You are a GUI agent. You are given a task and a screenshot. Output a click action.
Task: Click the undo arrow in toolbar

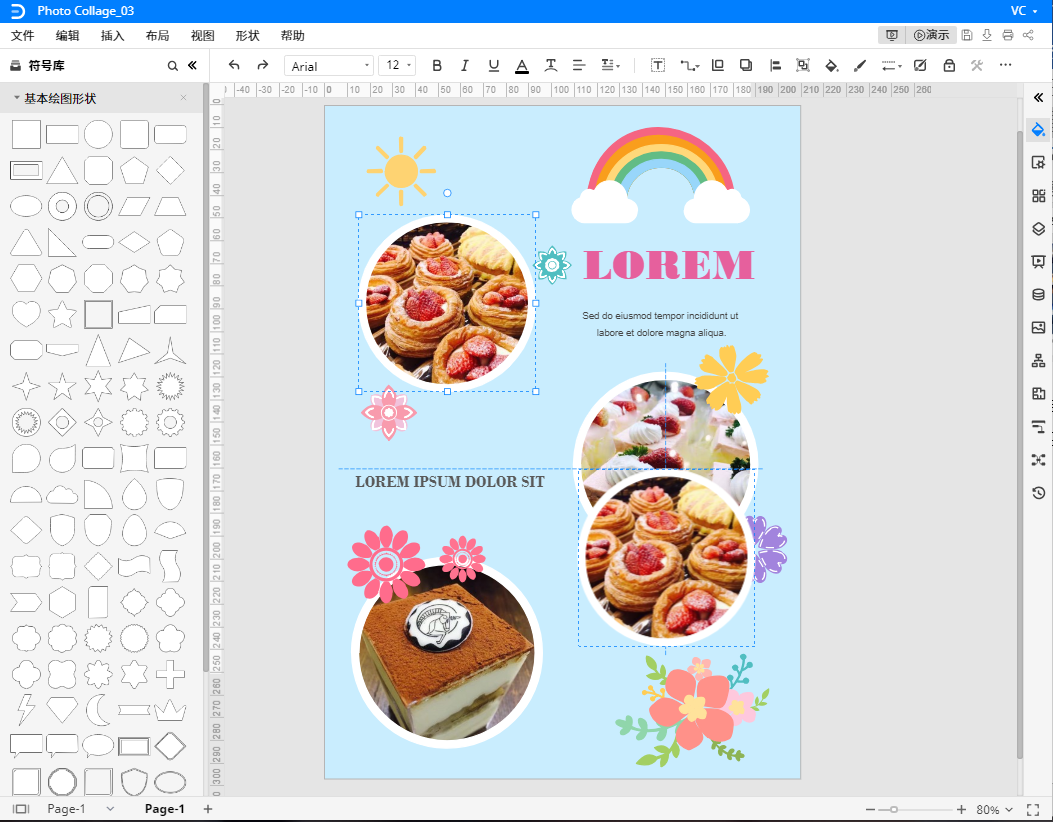234,65
